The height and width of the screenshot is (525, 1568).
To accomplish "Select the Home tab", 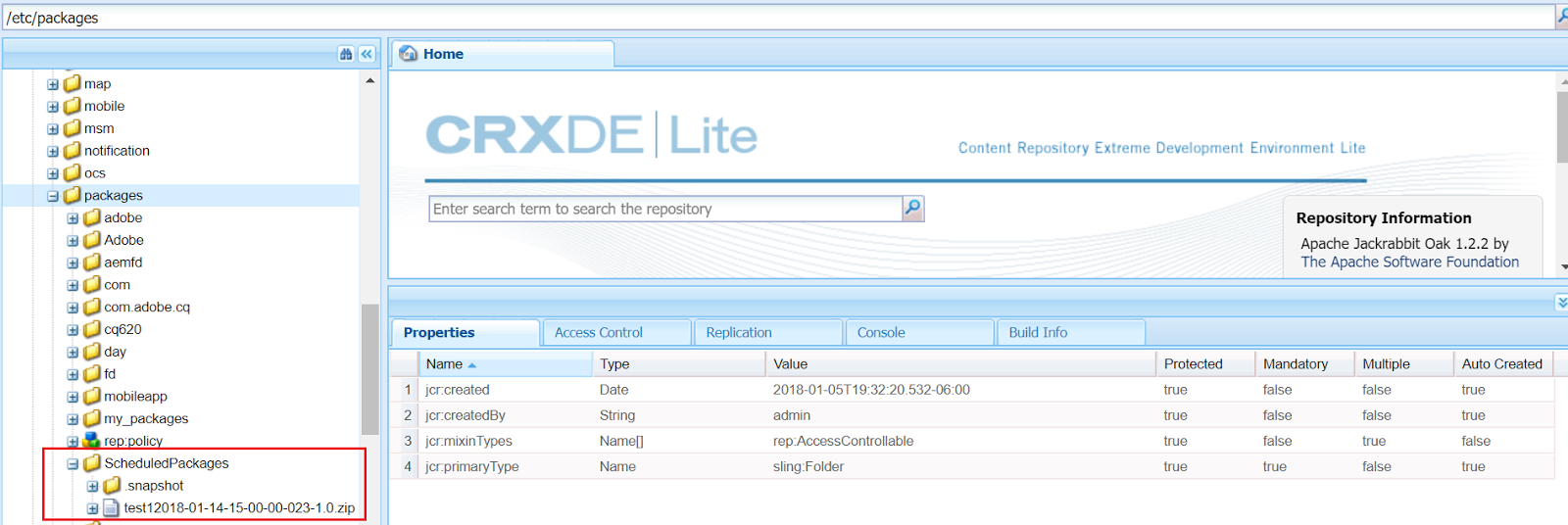I will 503,54.
